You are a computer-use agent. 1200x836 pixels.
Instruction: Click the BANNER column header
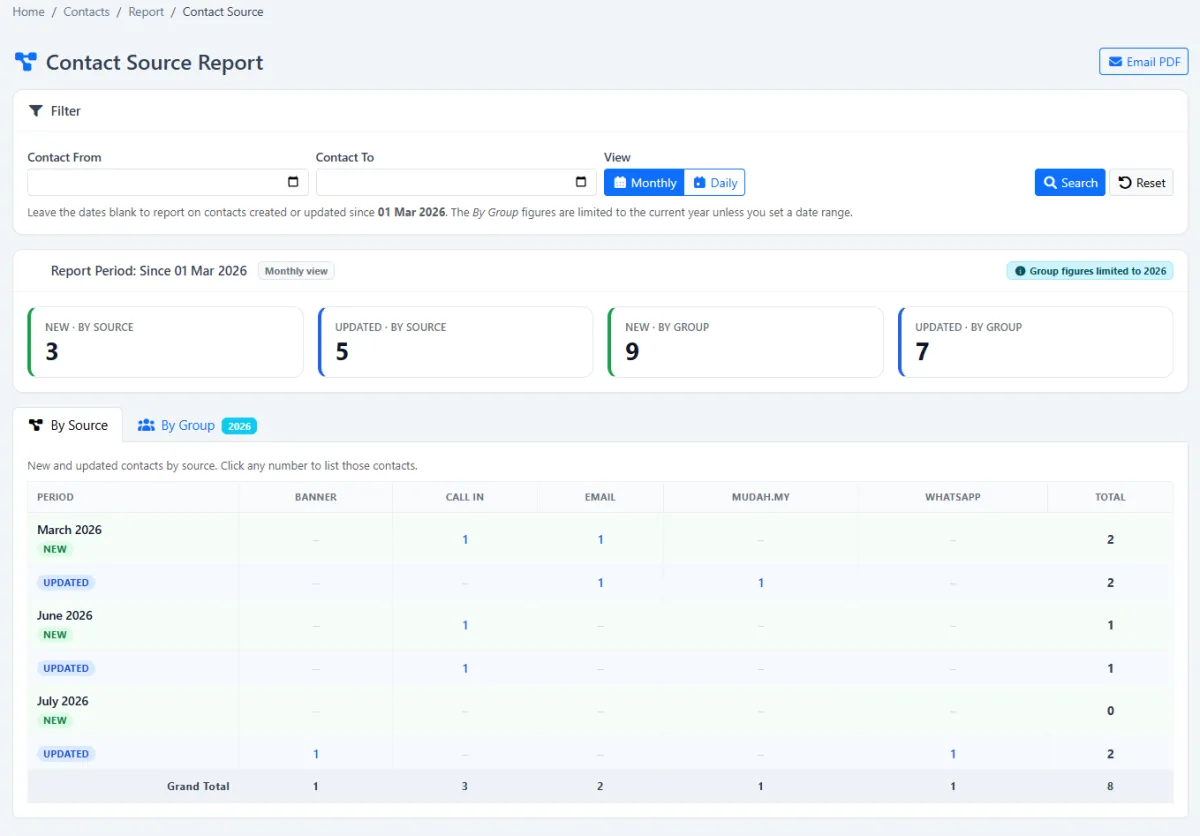pos(316,497)
